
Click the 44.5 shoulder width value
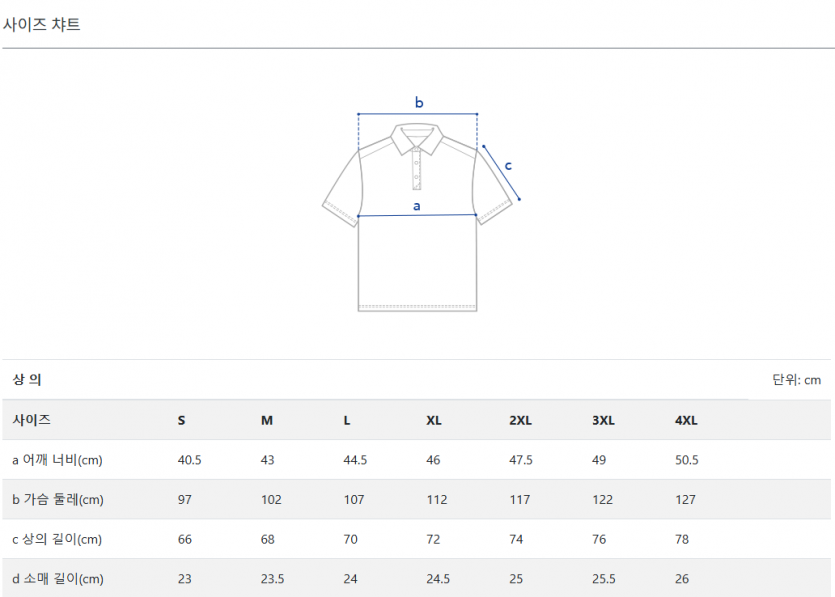click(355, 460)
